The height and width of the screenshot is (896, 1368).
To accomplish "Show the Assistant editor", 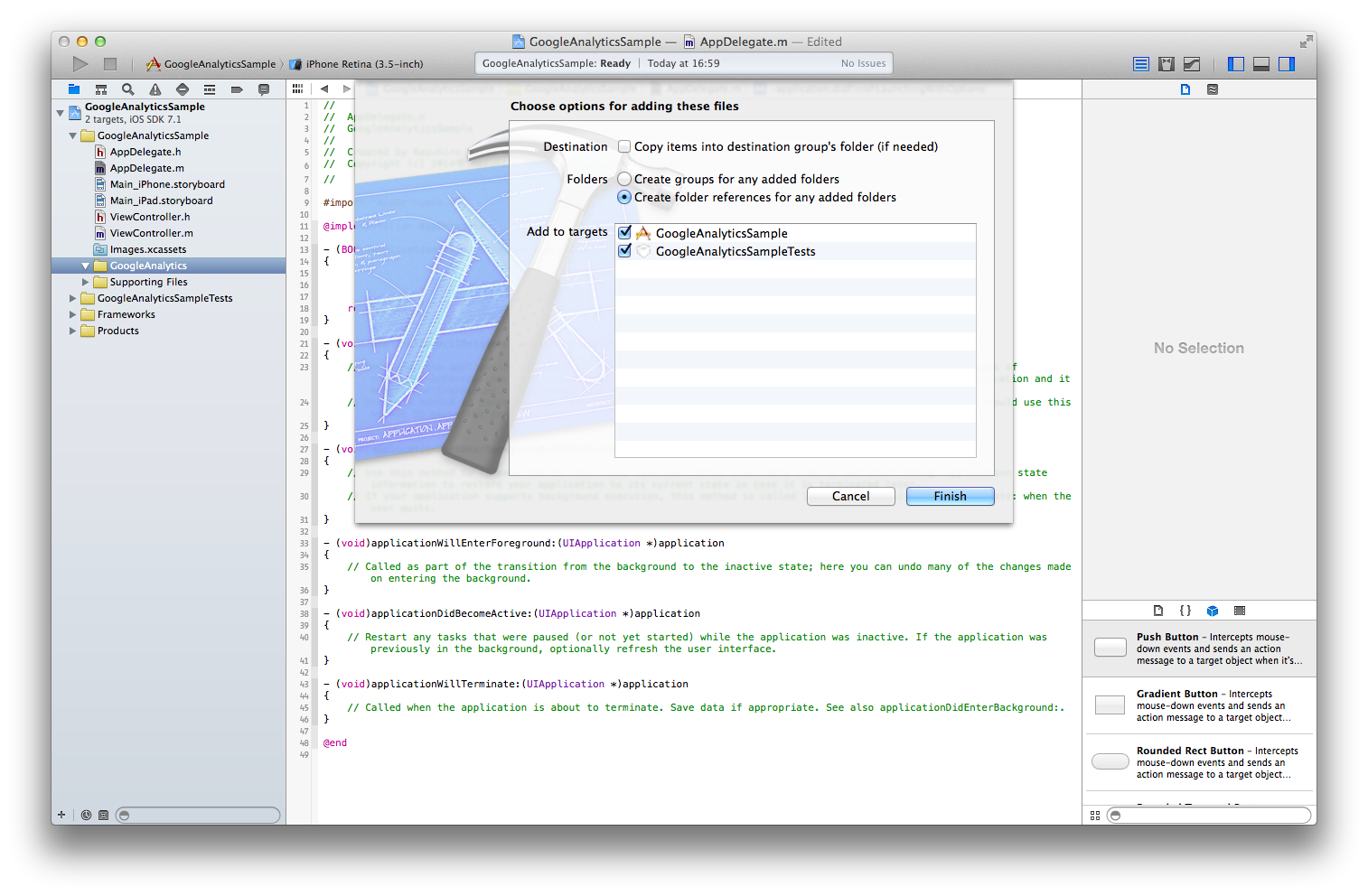I will pos(1167,64).
